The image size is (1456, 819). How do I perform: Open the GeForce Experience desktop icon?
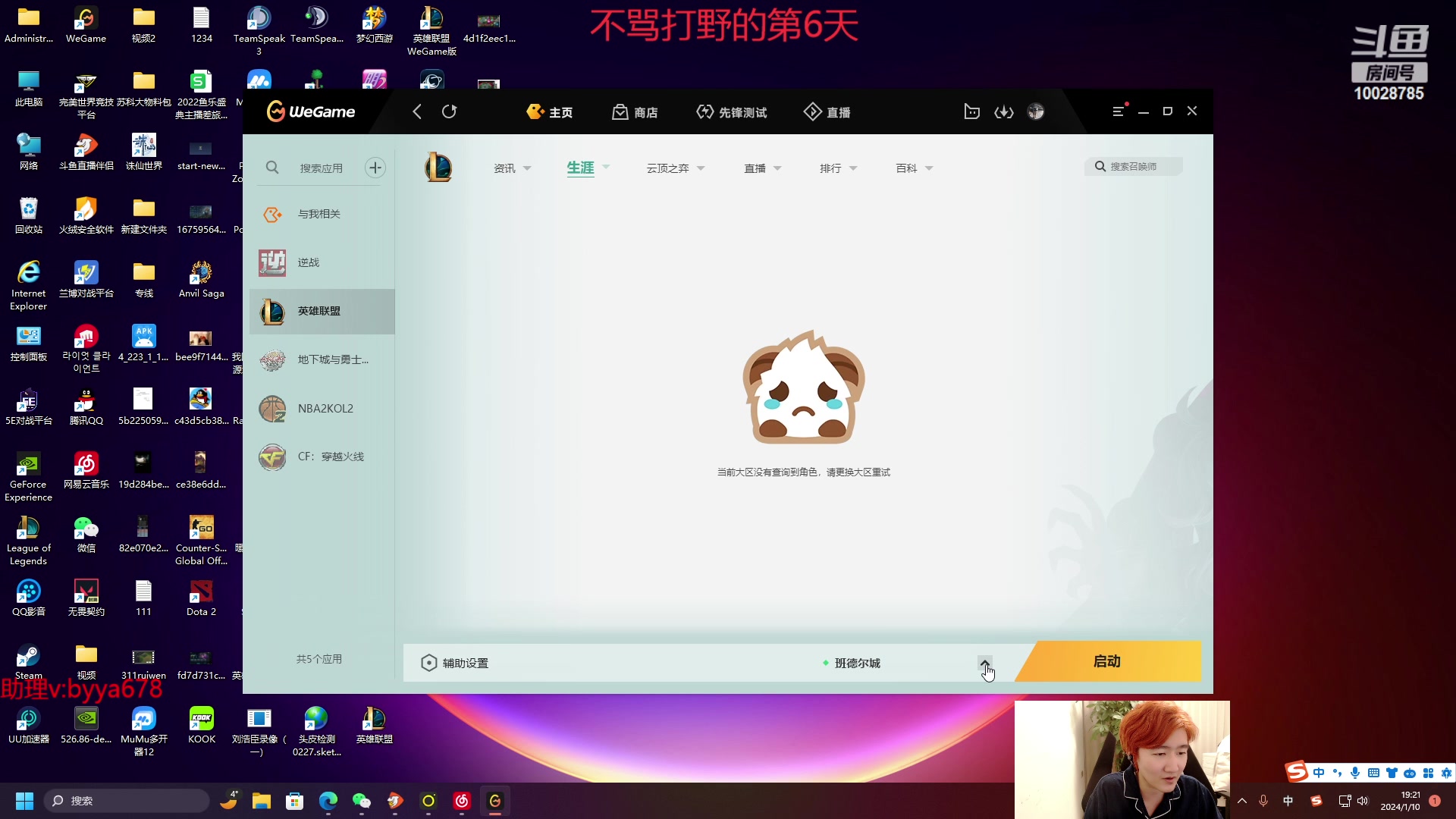(x=29, y=477)
